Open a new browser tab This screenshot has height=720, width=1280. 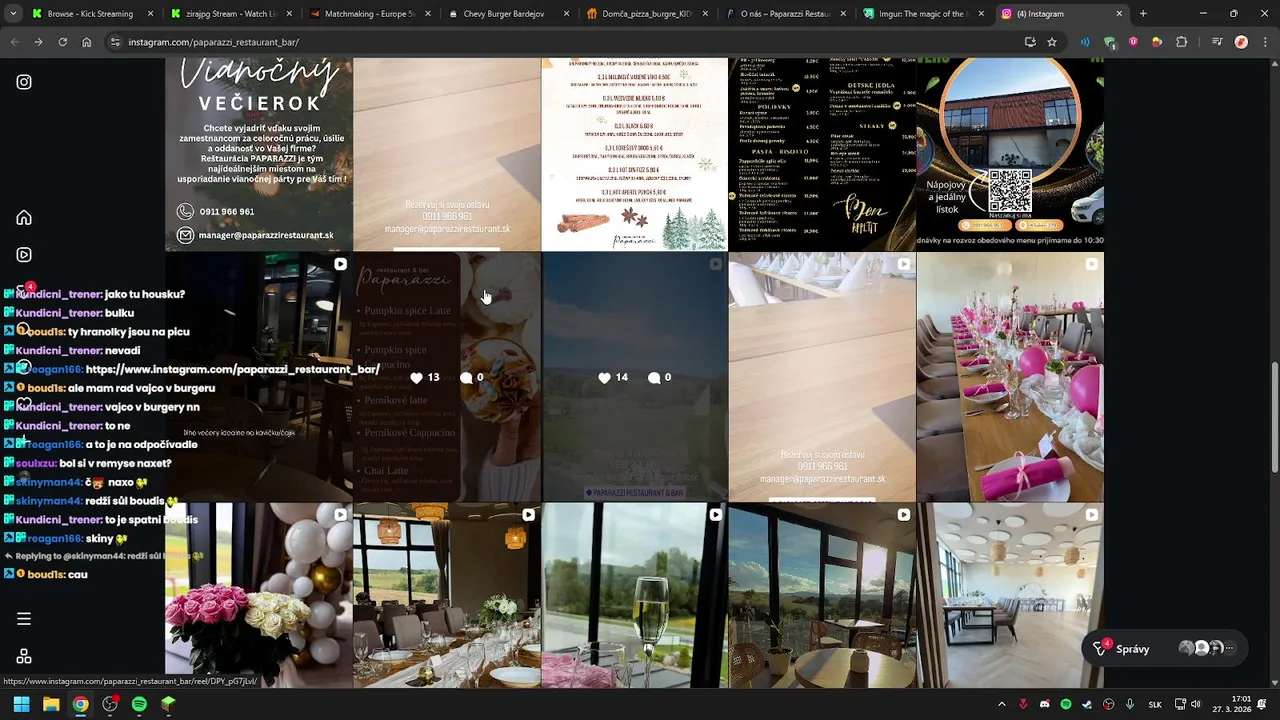(1143, 14)
